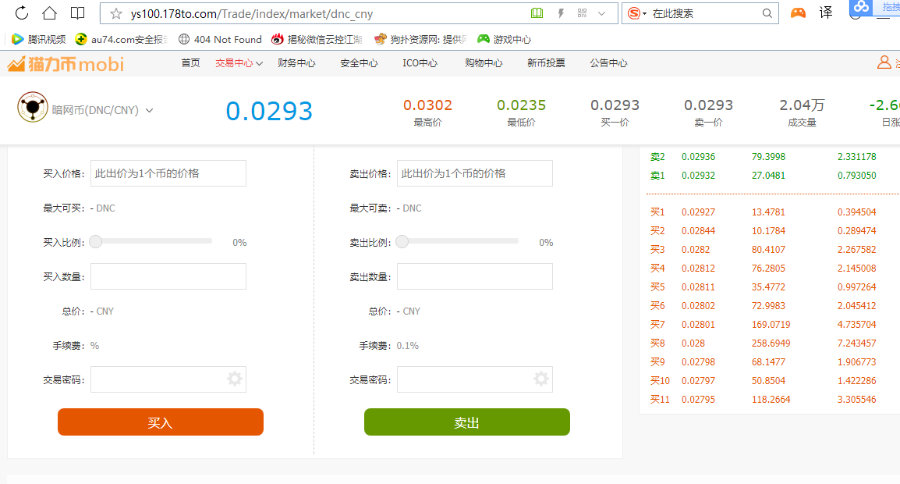Click the 暗网币 DNC coin logo
This screenshot has width=900, height=484.
(x=33, y=107)
